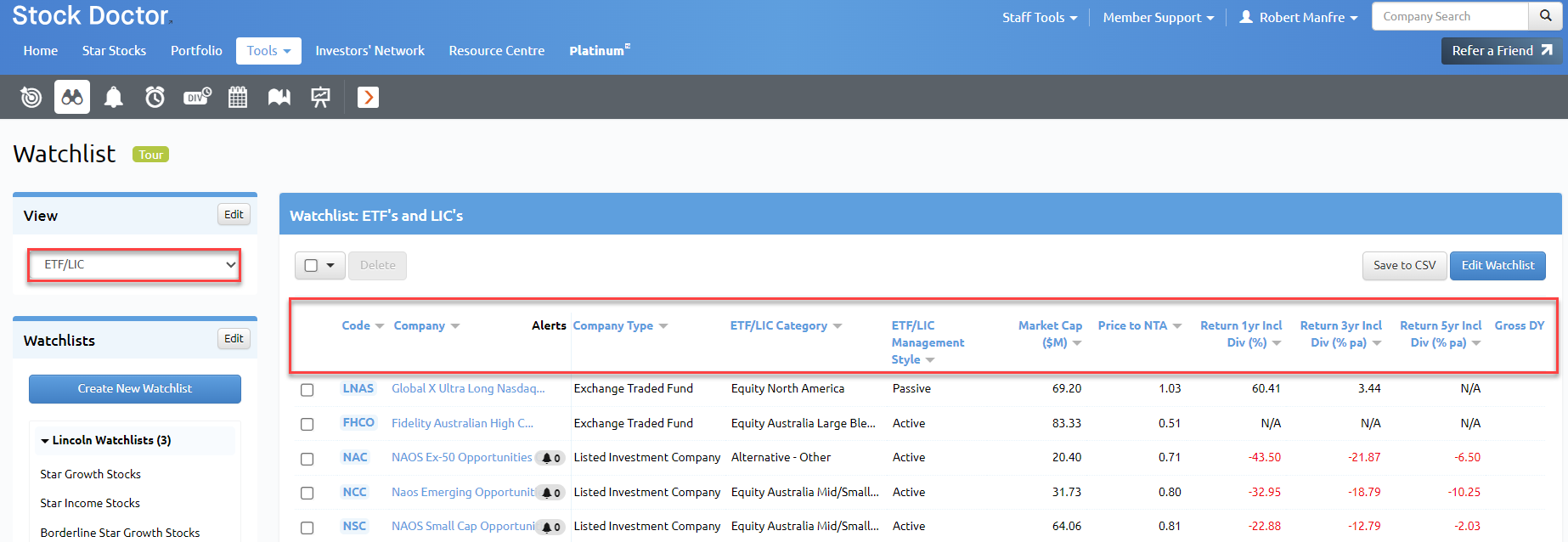This screenshot has width=1568, height=542.
Task: Click Create New Watchlist button
Action: pyautogui.click(x=135, y=389)
